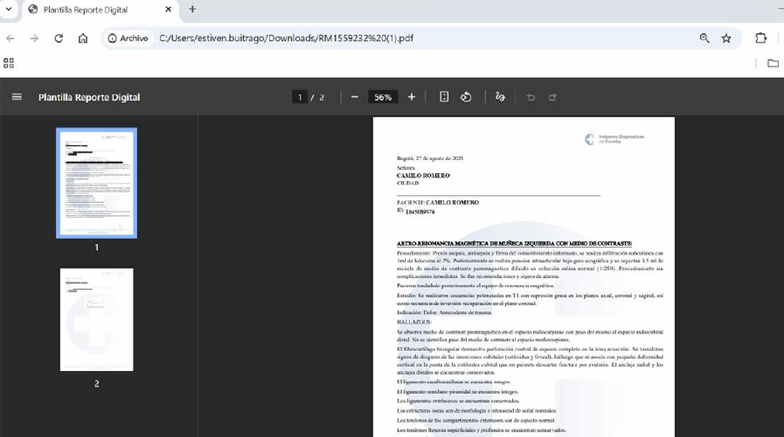Click the fit to page icon
Image resolution: width=784 pixels, height=437 pixels.
click(x=444, y=97)
